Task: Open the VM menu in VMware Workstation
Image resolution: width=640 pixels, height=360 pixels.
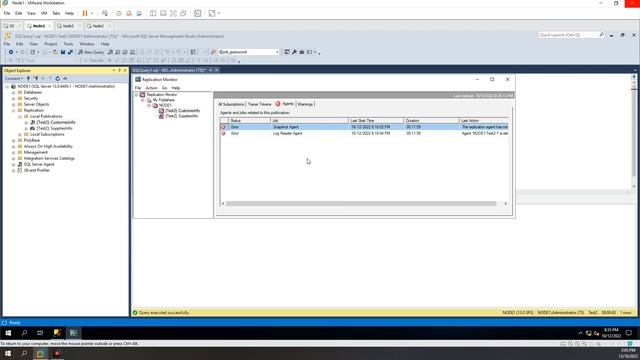Action: pyautogui.click(x=44, y=13)
